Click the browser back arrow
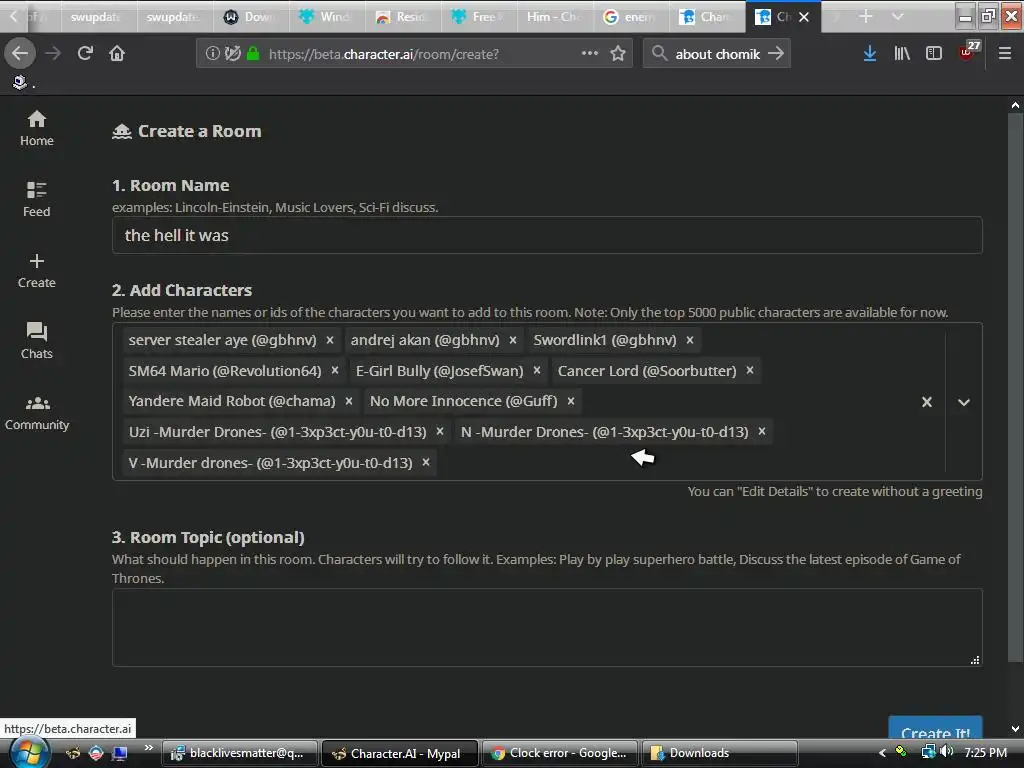Viewport: 1024px width, 768px height. (x=20, y=53)
